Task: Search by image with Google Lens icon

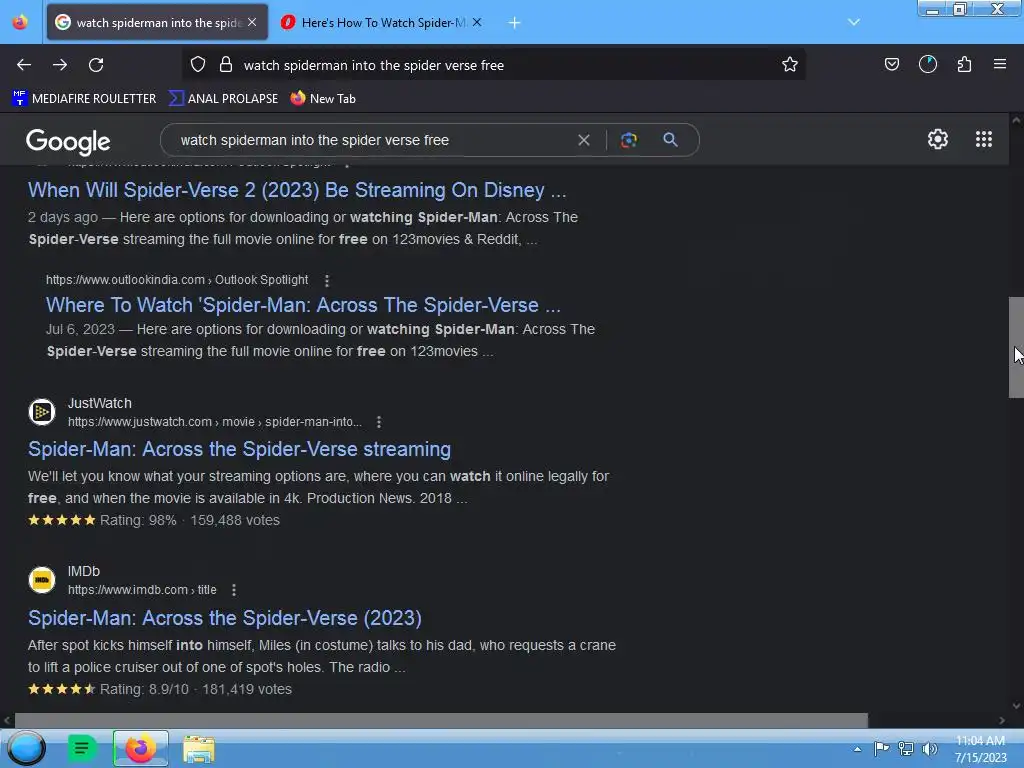Action: pyautogui.click(x=628, y=140)
